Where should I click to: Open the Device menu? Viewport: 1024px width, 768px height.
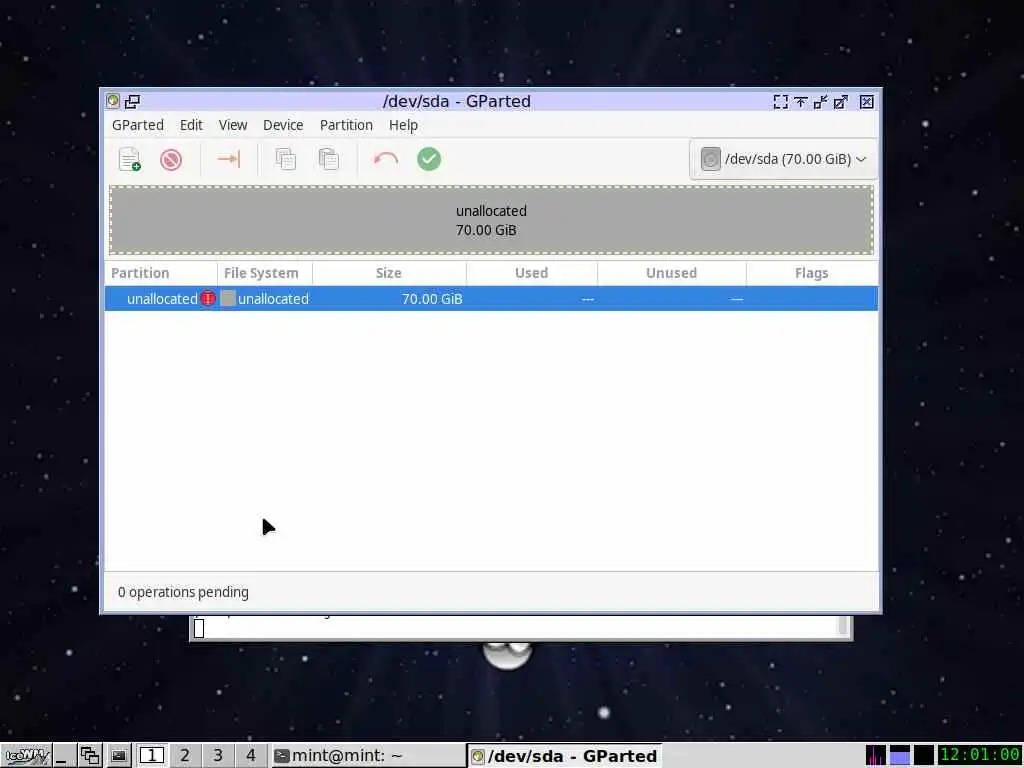283,125
